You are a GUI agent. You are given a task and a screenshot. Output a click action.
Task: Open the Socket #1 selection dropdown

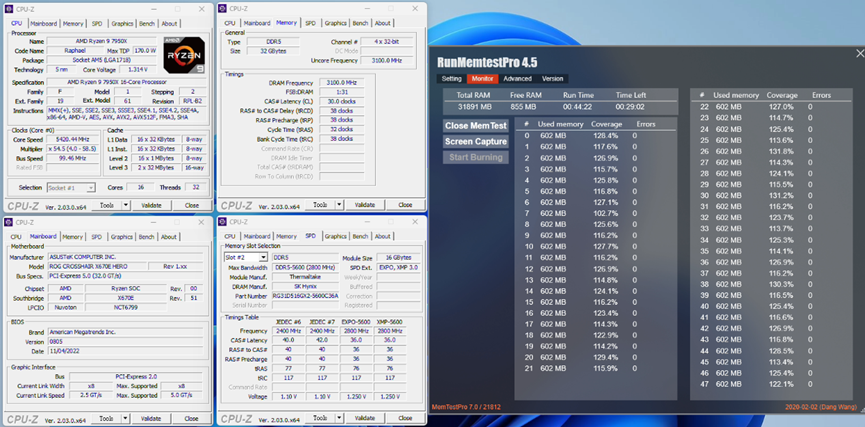pos(71,188)
